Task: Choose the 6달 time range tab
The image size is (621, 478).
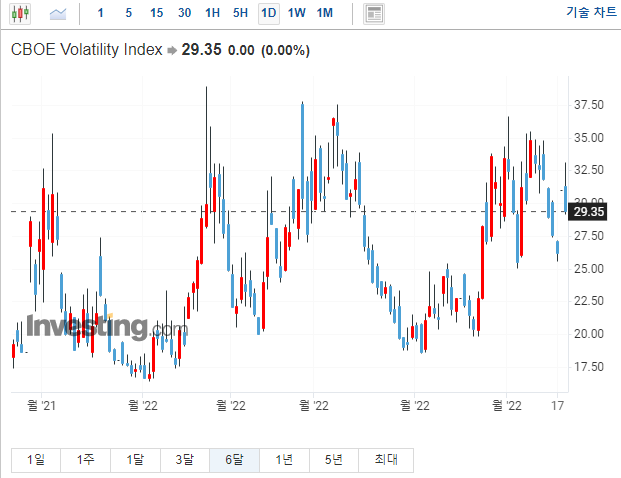Action: tap(234, 460)
